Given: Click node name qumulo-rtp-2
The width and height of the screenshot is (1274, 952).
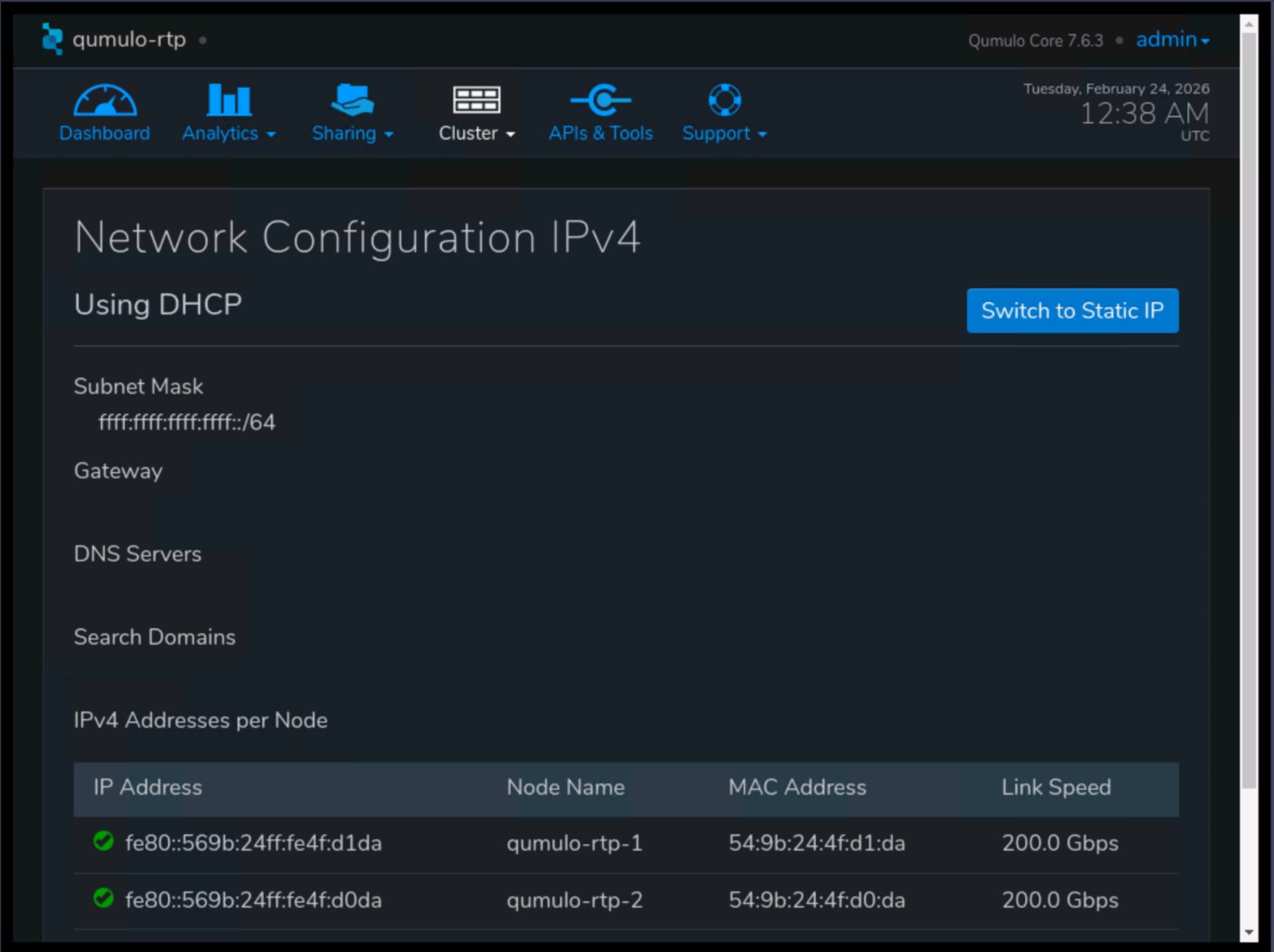Looking at the screenshot, I should [x=574, y=900].
